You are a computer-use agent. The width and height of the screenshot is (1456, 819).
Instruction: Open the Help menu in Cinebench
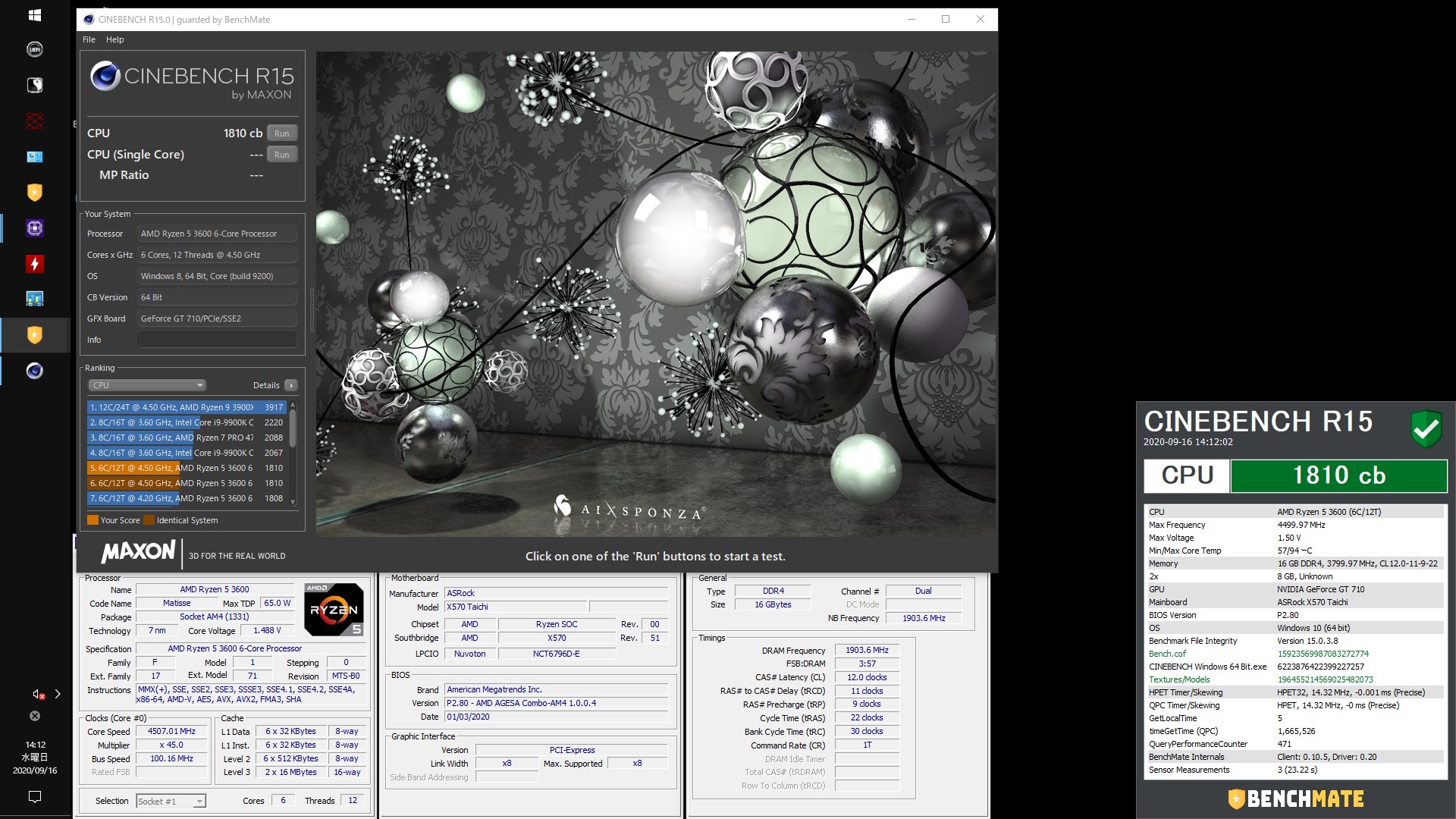click(115, 39)
